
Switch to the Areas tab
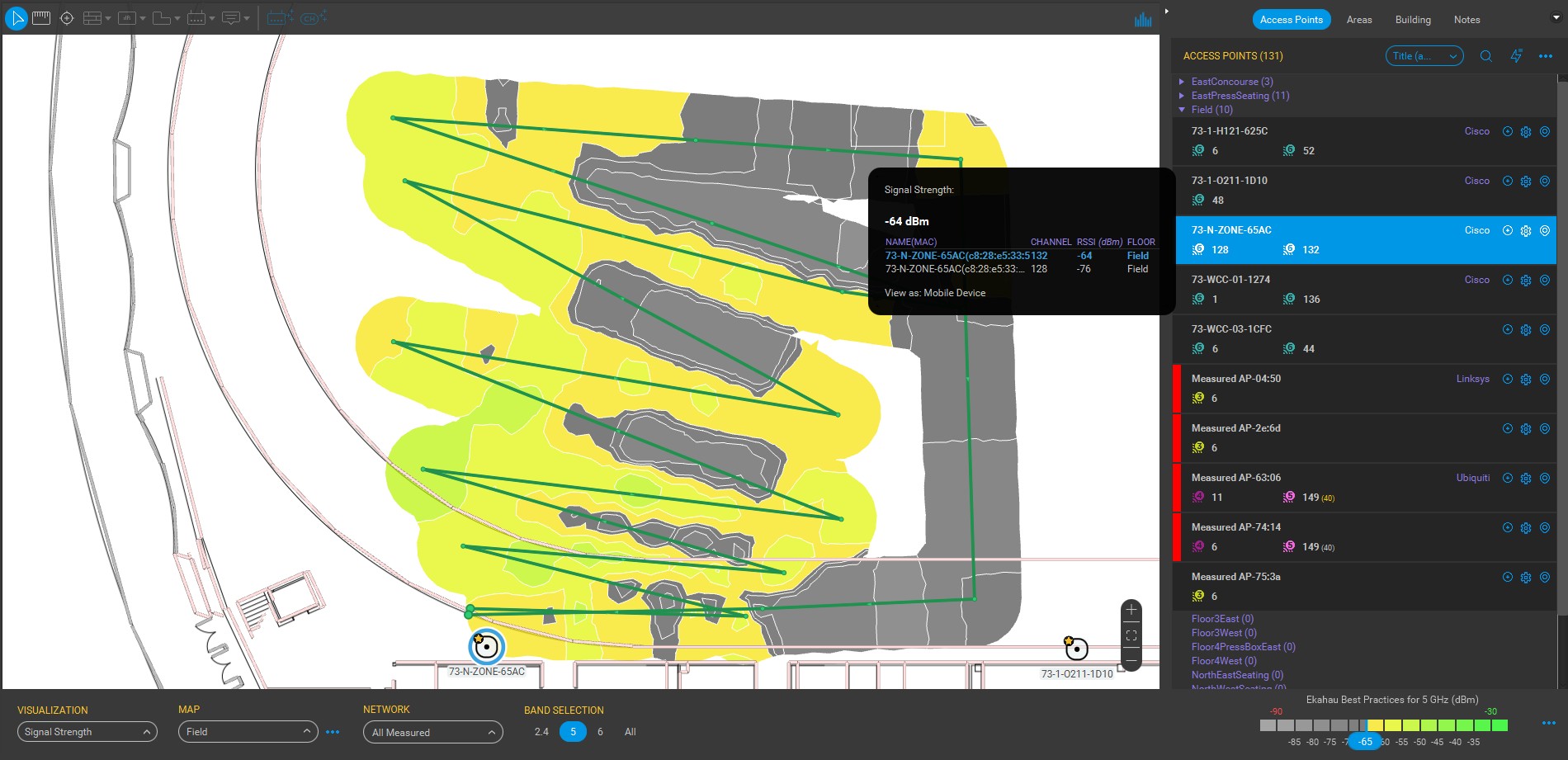[1358, 20]
